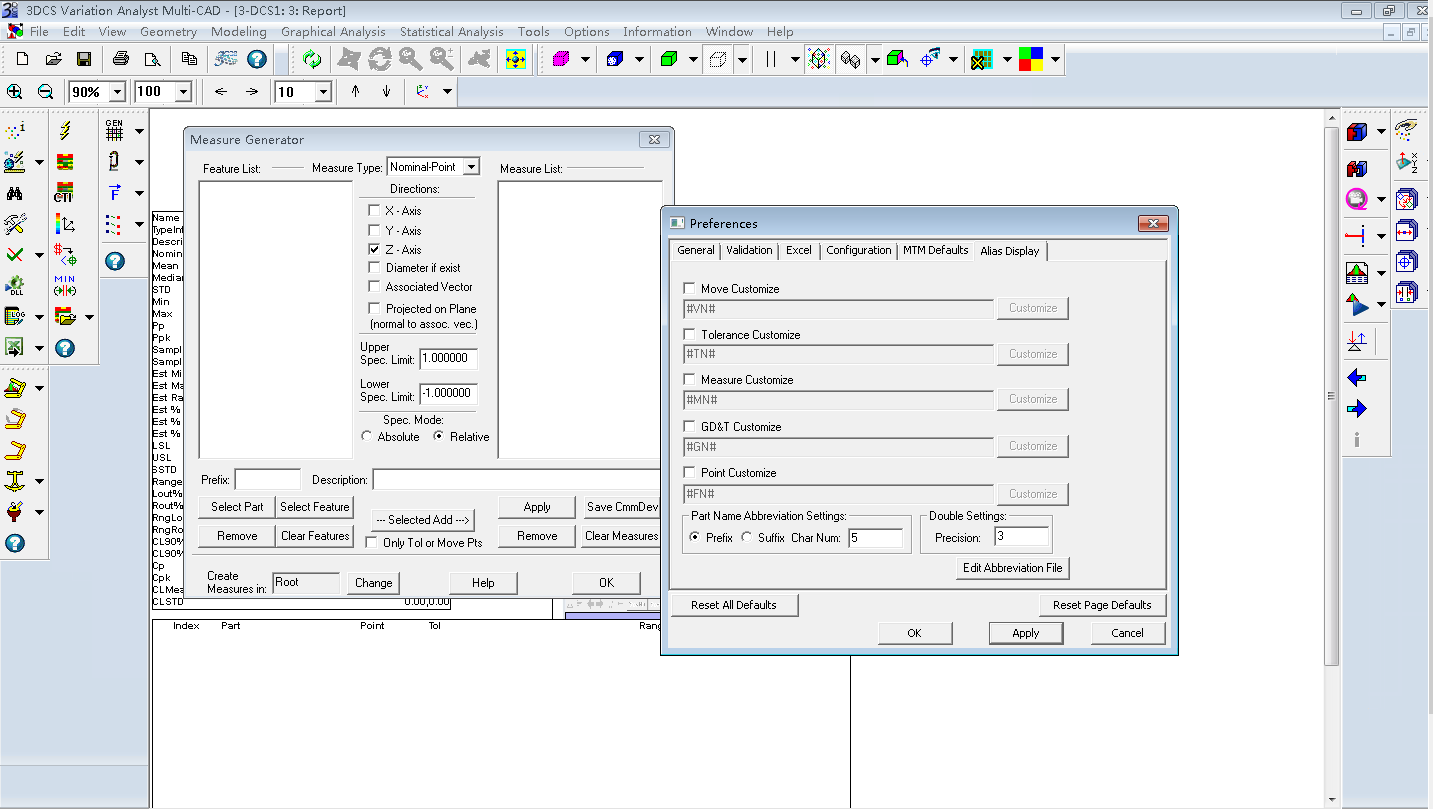Viewport: 1433px width, 809px height.
Task: Click the Edit Abbreviation File button
Action: 1012,568
